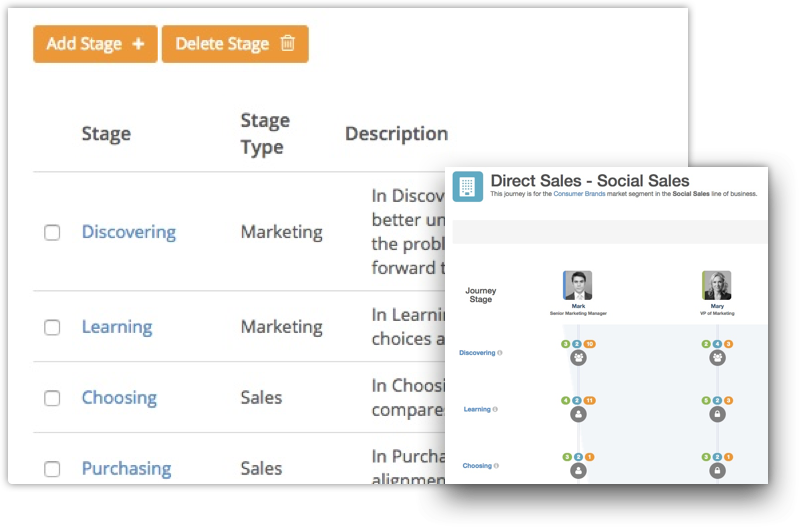
Task: Click the Journey Stage column label
Action: 481,295
